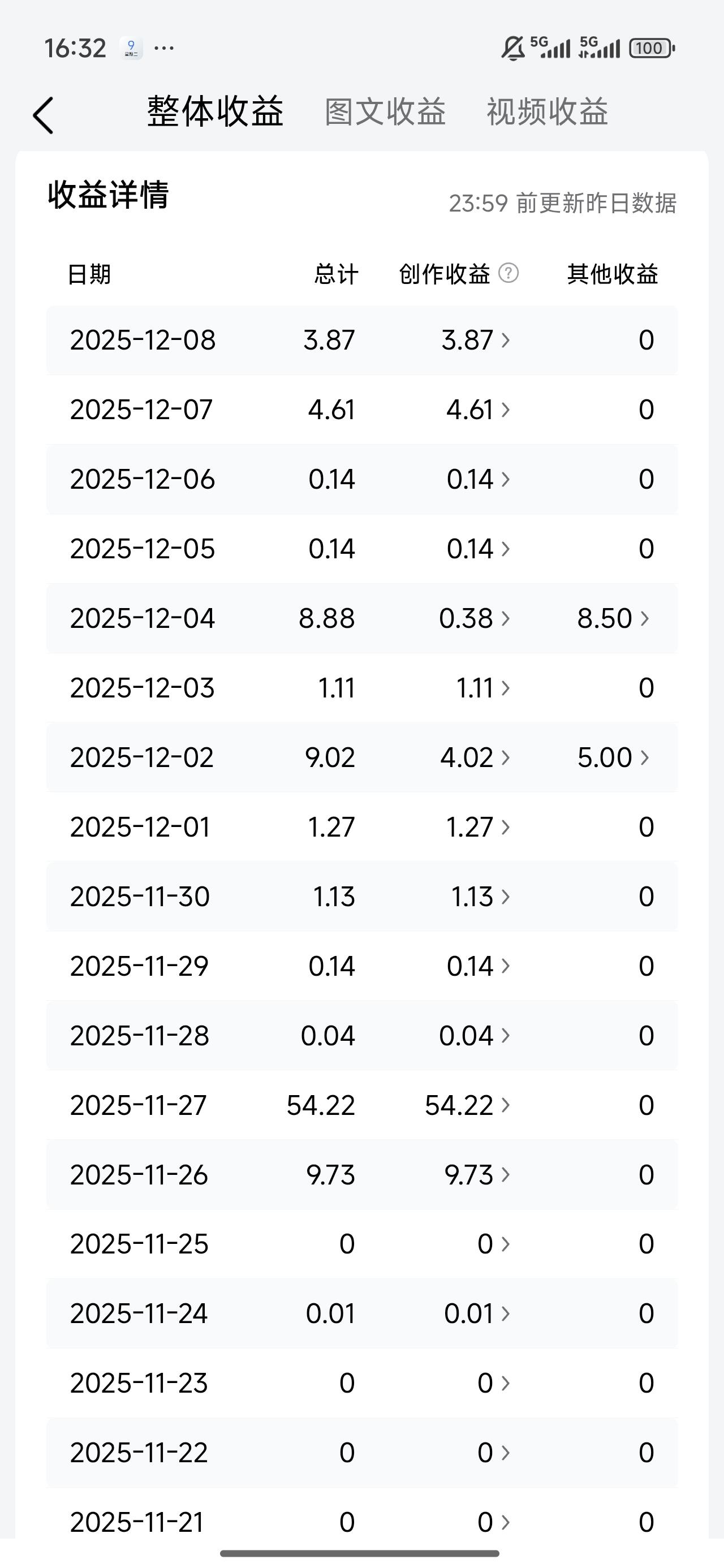The height and width of the screenshot is (1568, 724).
Task: Tap the calendar notification icon in status bar
Action: [x=131, y=48]
